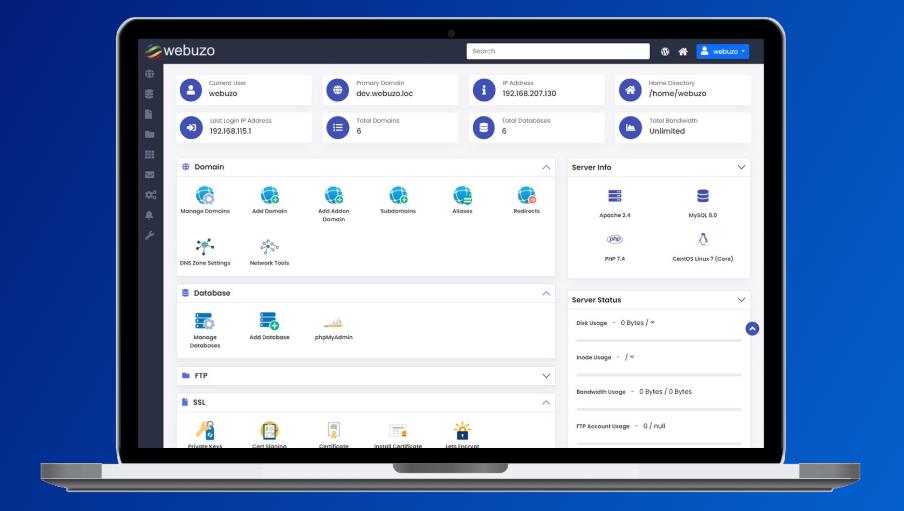Click the Search input field
Viewport: 904px width, 511px height.
[x=558, y=51]
